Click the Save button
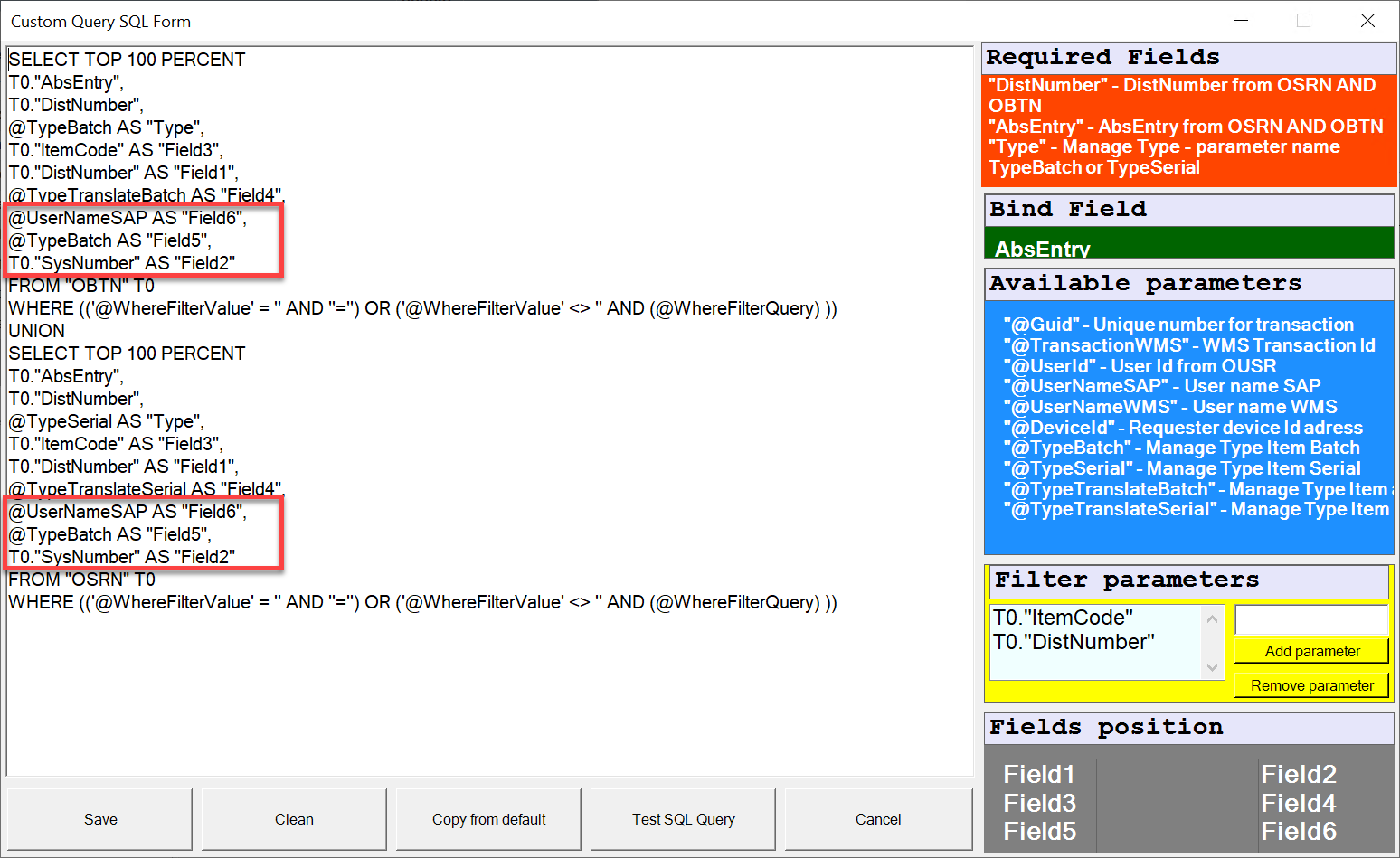Image resolution: width=1400 pixels, height=858 pixels. [99, 819]
